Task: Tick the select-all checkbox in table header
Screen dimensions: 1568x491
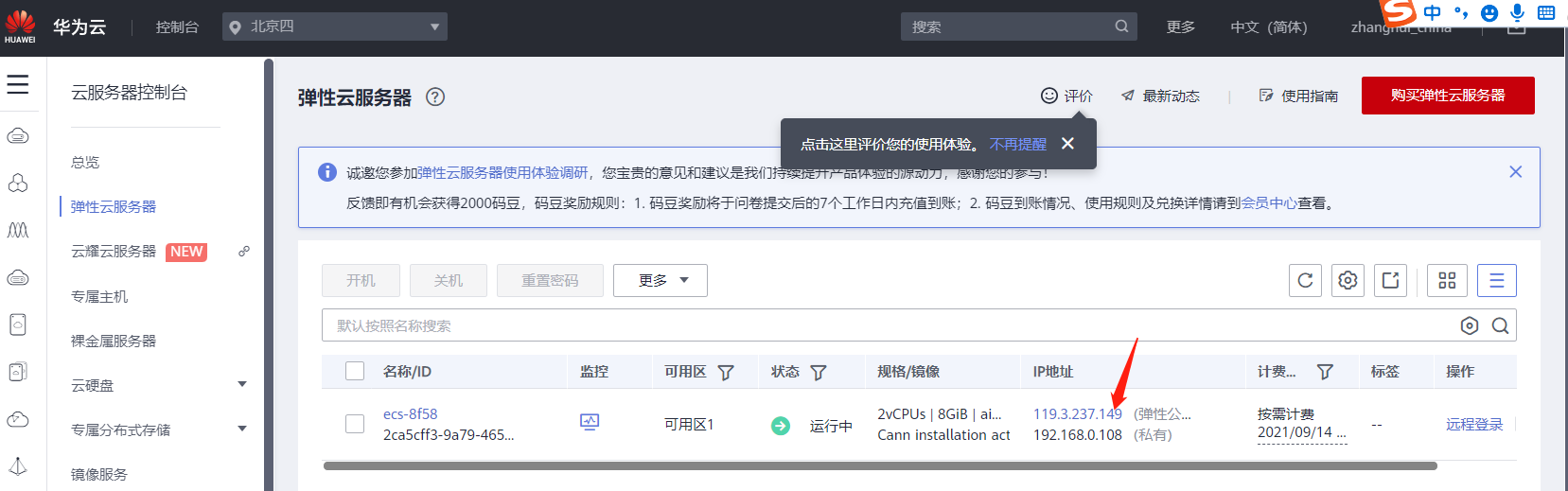Action: [x=355, y=371]
